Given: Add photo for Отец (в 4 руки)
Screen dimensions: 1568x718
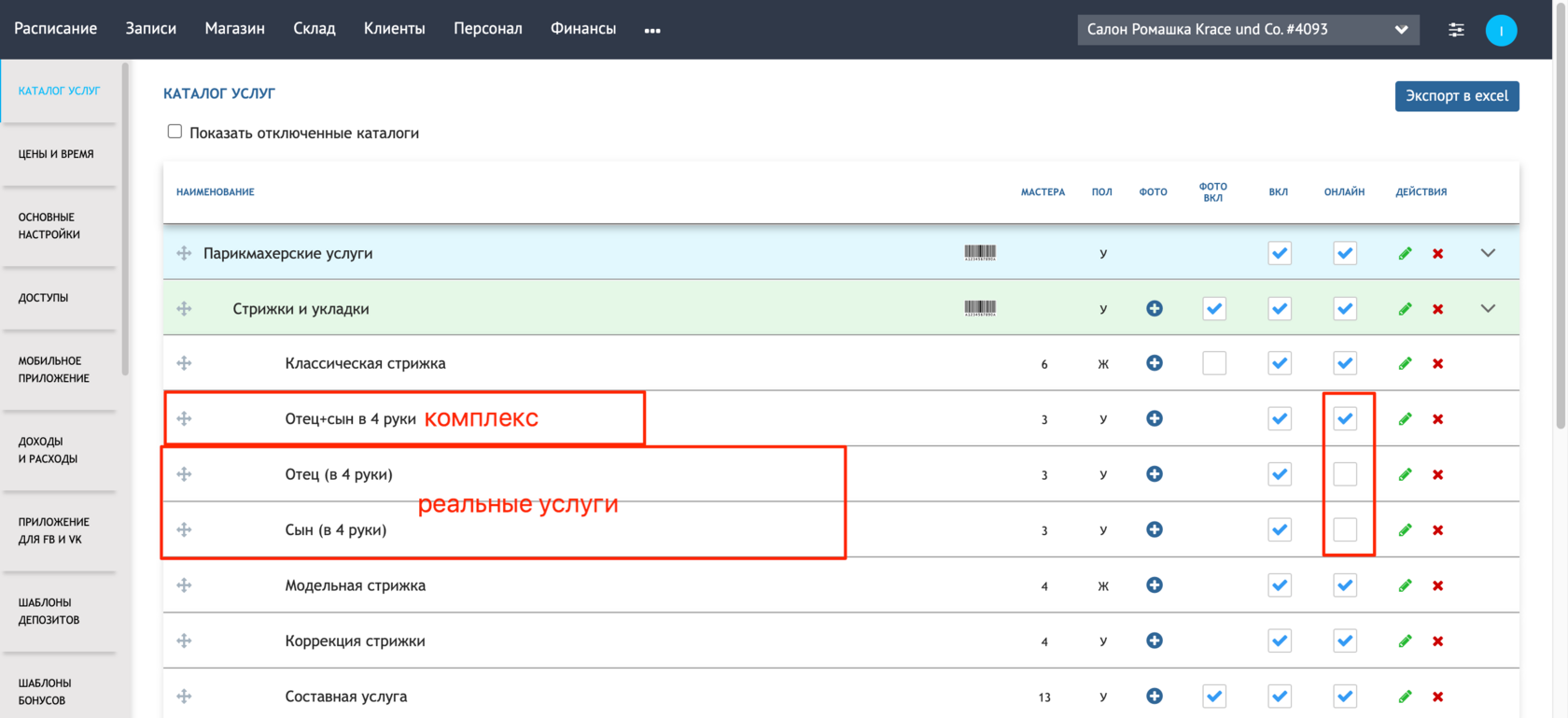Looking at the screenshot, I should click(x=1155, y=474).
